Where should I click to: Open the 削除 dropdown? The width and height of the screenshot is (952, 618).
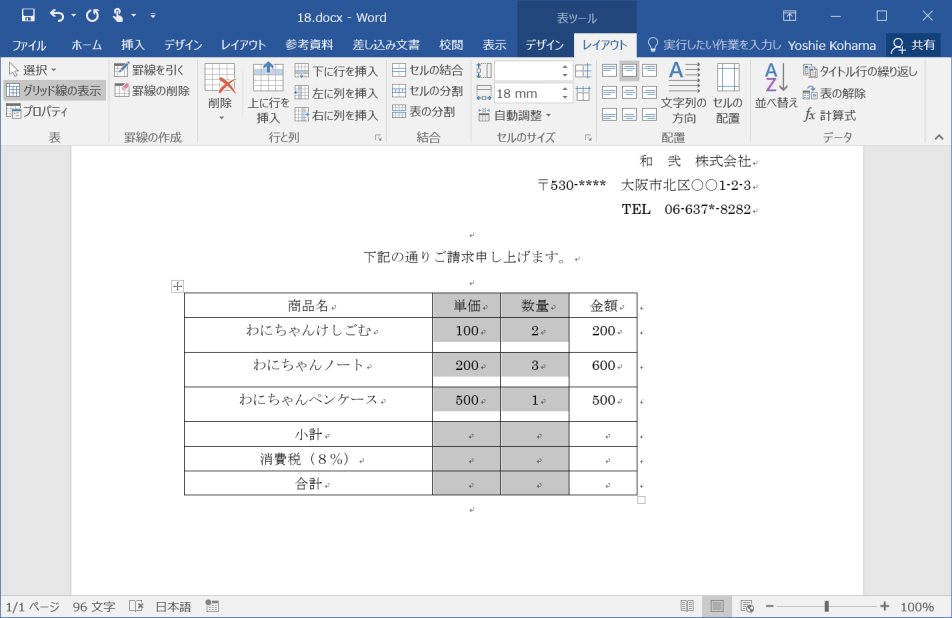pos(220,93)
